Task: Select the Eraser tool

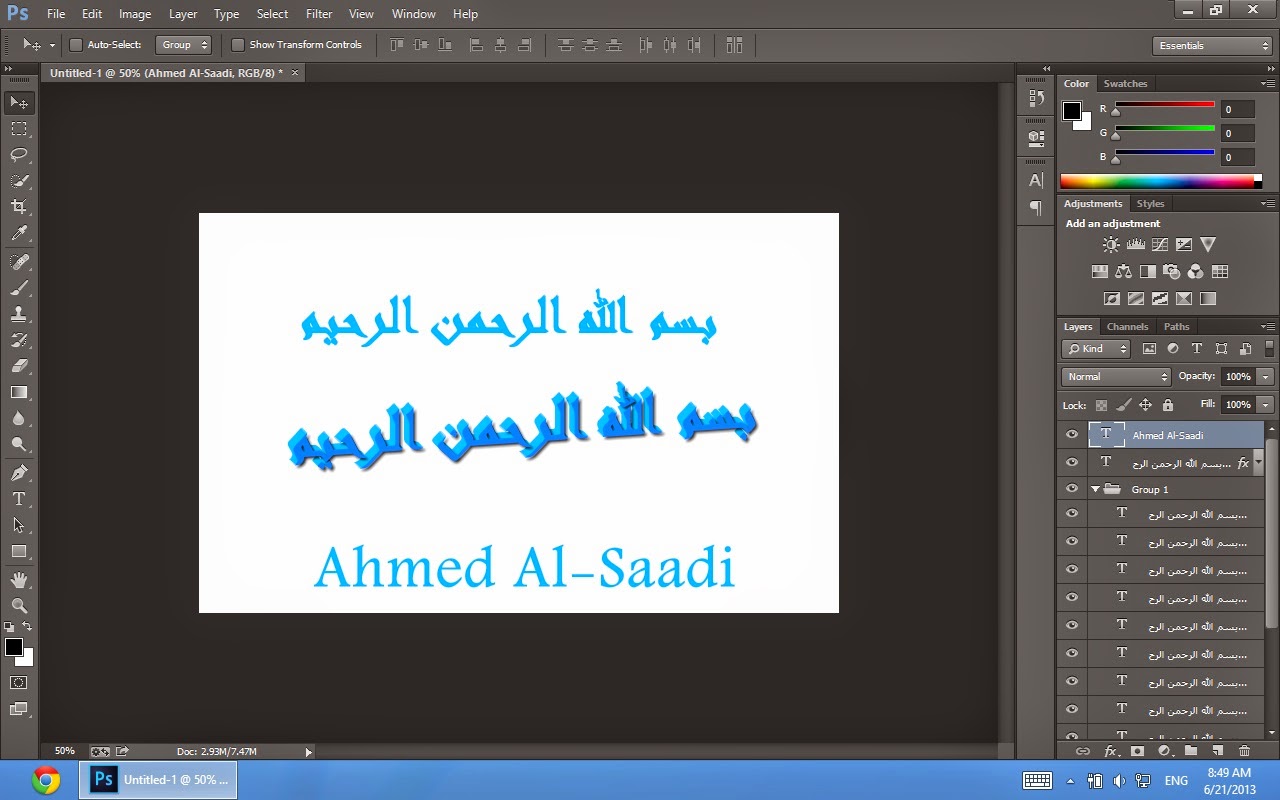Action: pos(19,366)
